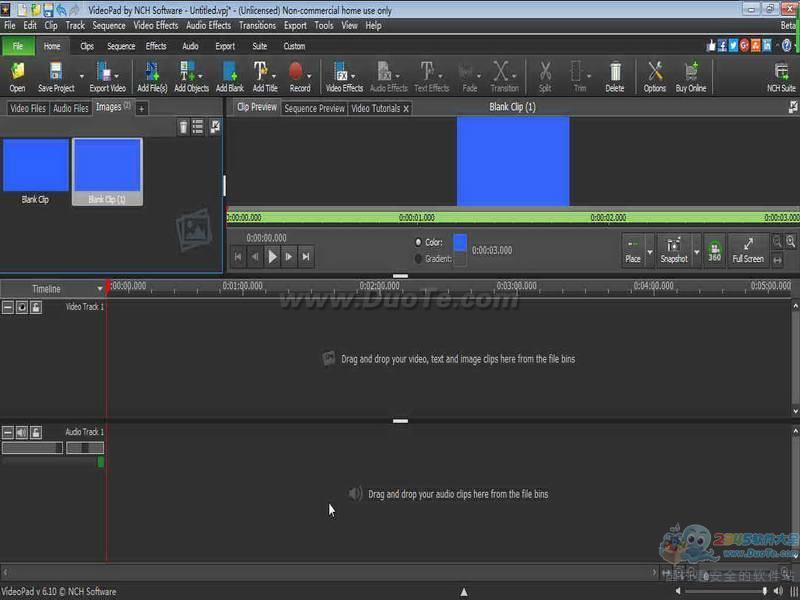Select the Color radio button
The image size is (800, 600).
click(418, 242)
